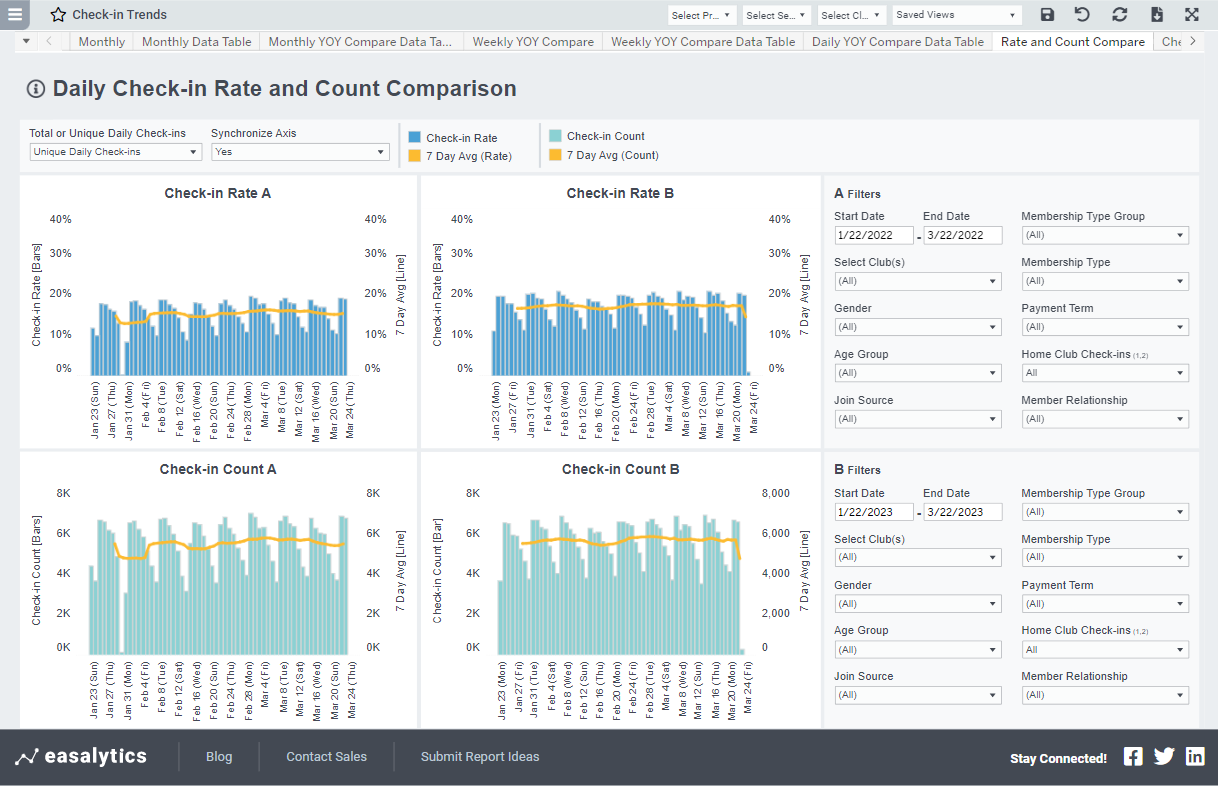Open easalytics Facebook page

(1132, 756)
